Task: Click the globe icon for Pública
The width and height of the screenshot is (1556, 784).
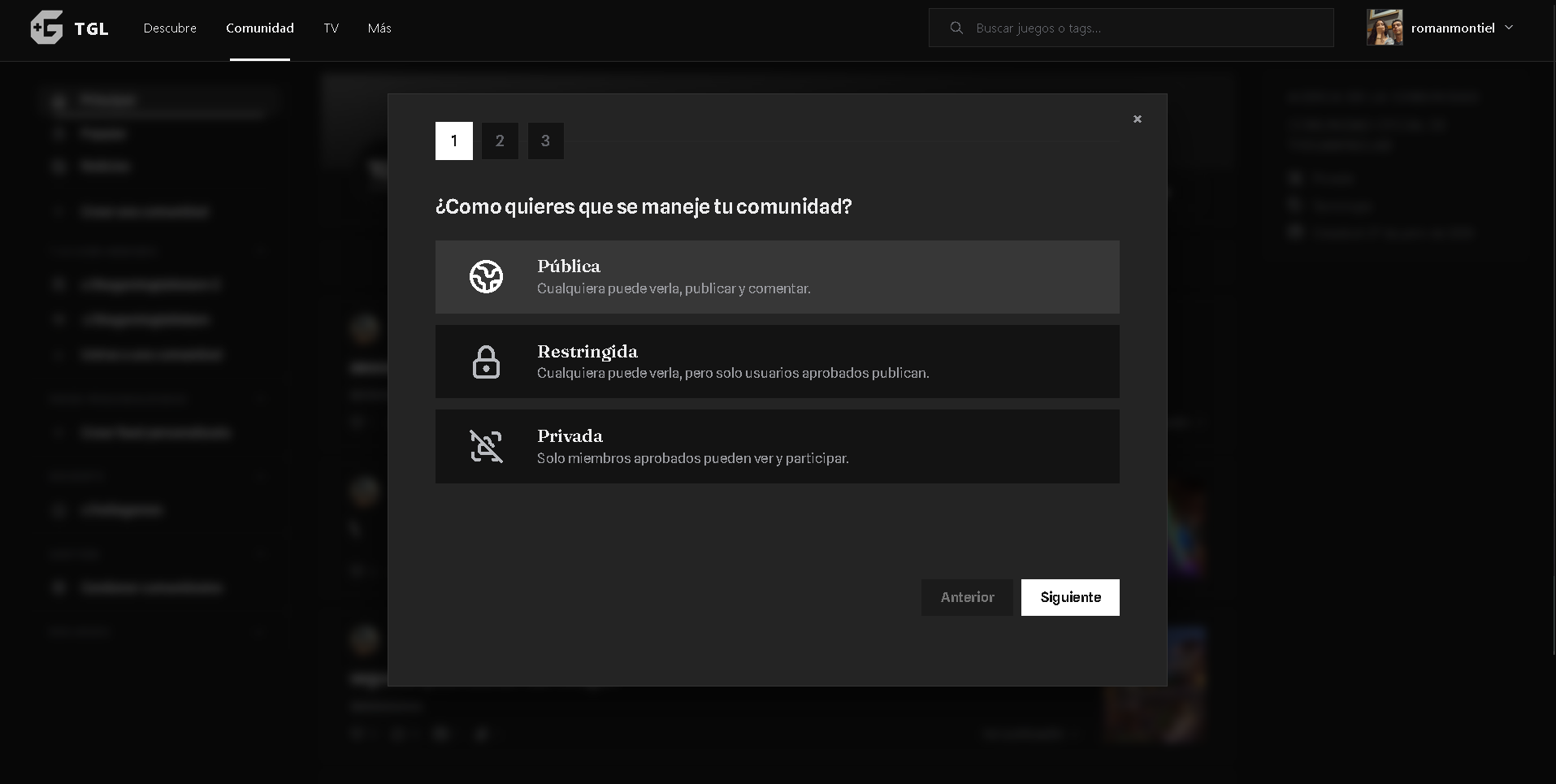Action: click(x=486, y=277)
